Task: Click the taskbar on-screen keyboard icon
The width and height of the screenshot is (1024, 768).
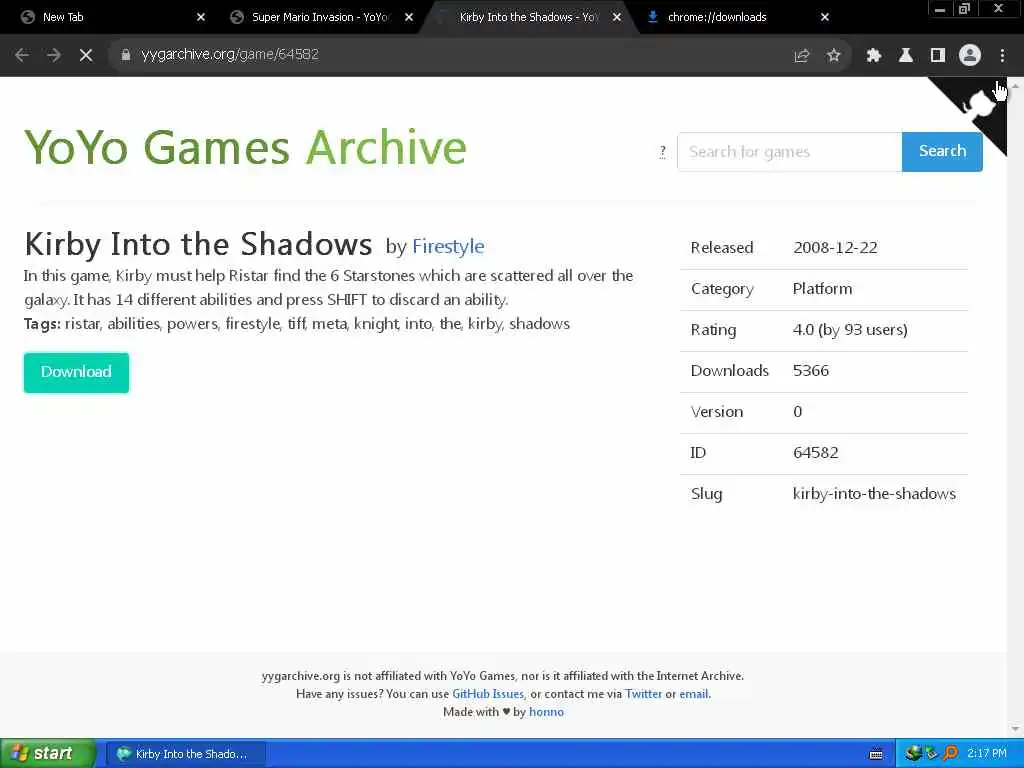Action: point(876,754)
